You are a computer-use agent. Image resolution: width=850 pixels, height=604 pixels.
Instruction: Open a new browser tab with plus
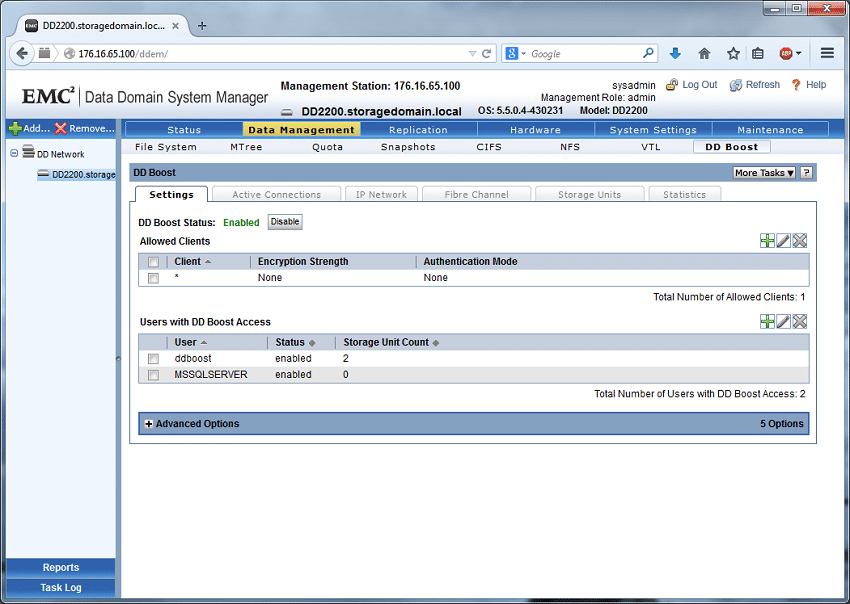(x=202, y=25)
